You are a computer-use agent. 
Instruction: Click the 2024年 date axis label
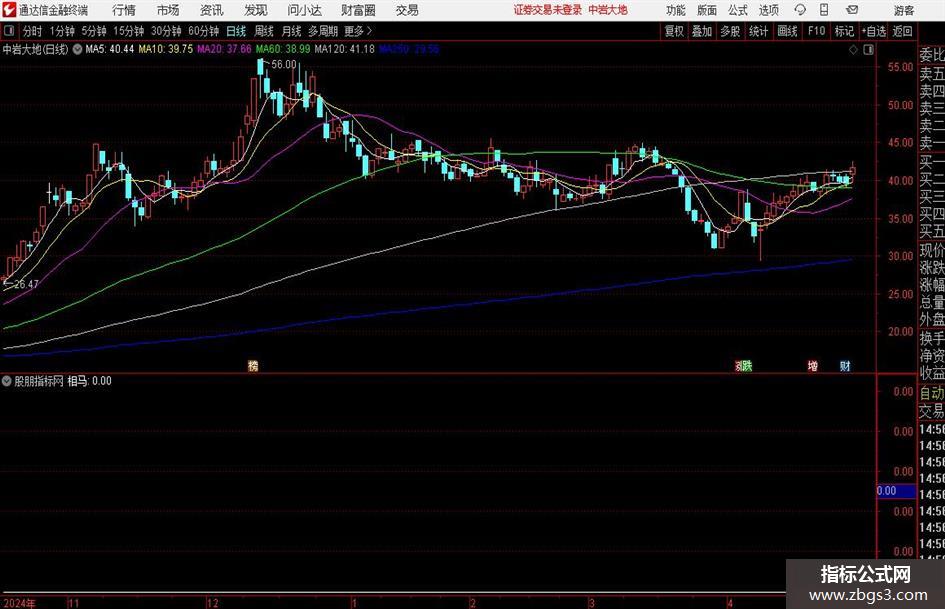click(x=19, y=603)
